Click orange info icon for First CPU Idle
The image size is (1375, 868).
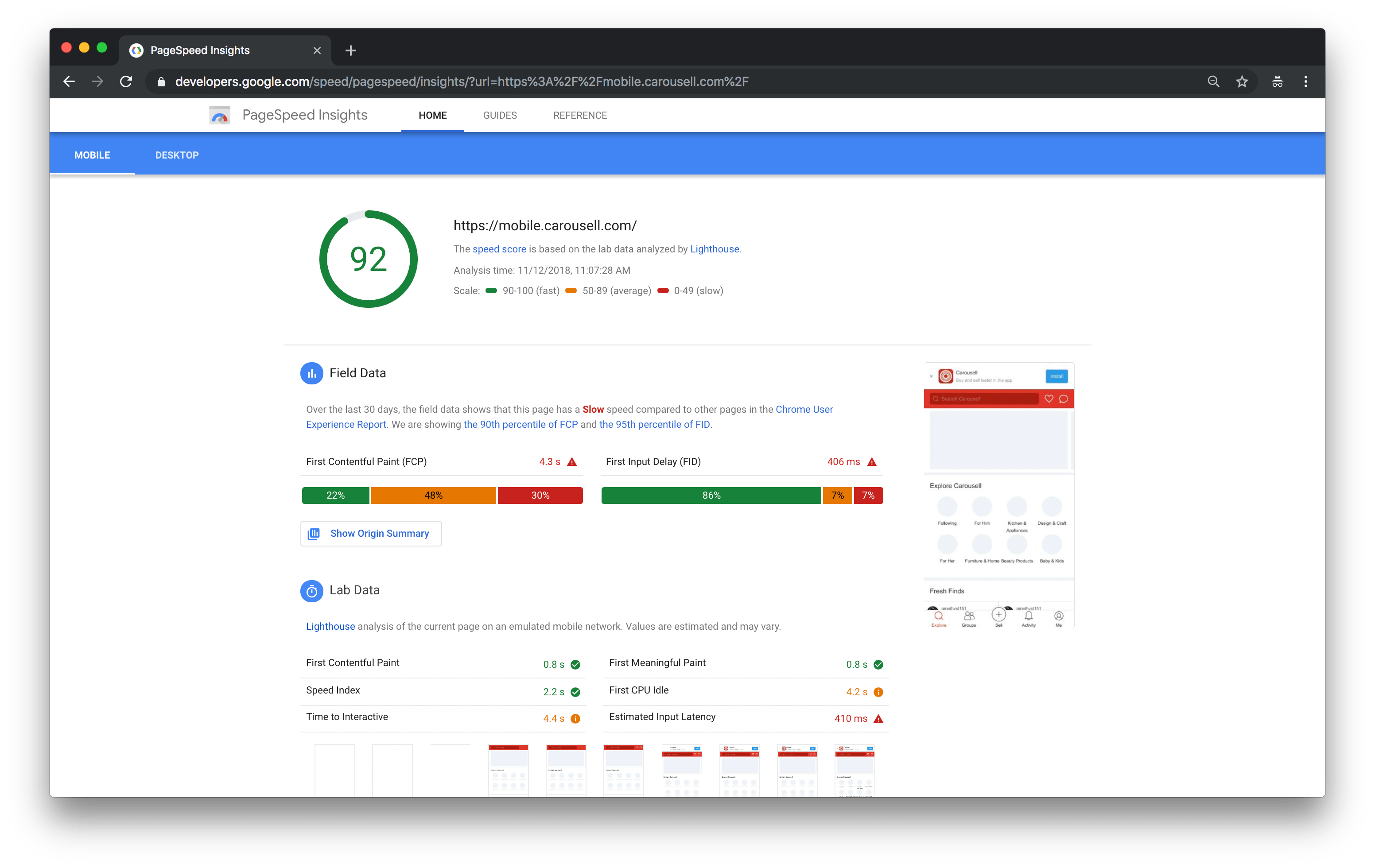879,692
